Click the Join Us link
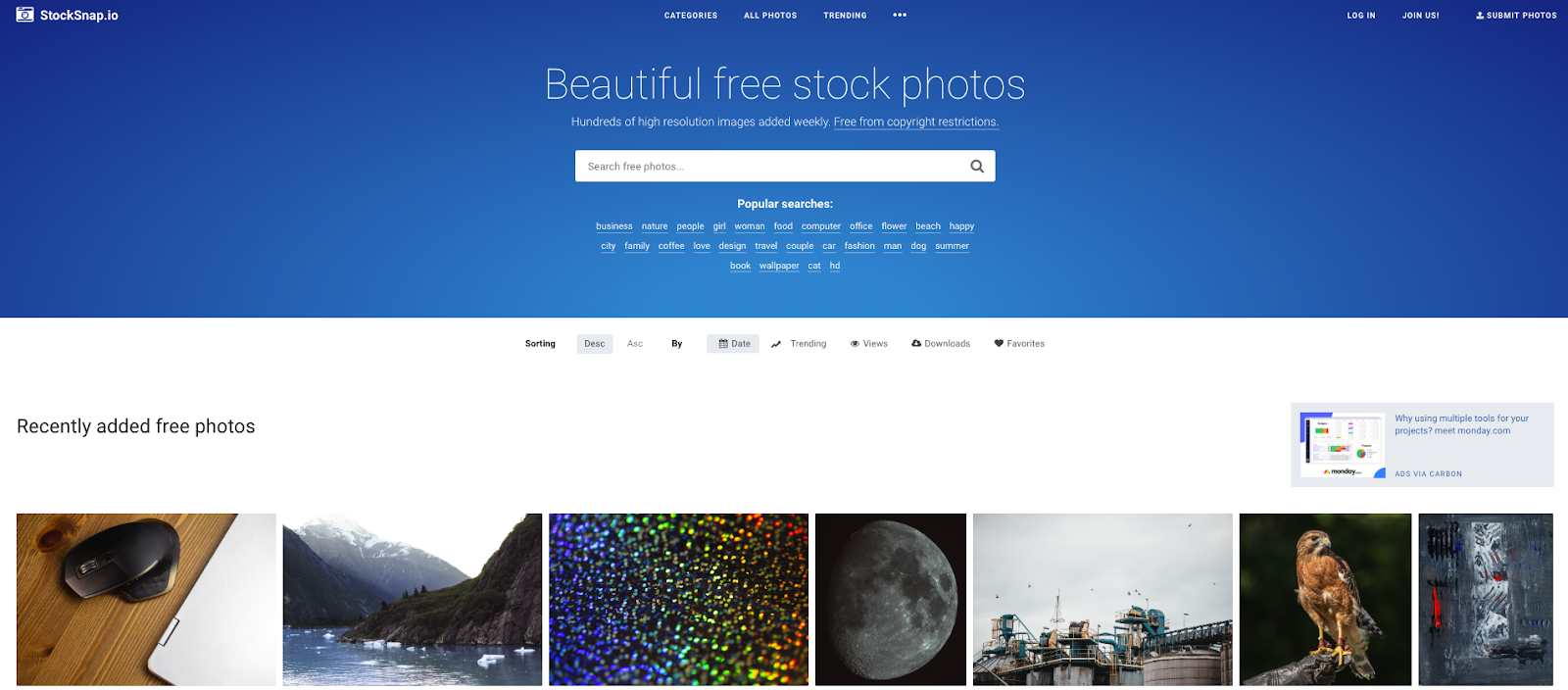 point(1421,16)
